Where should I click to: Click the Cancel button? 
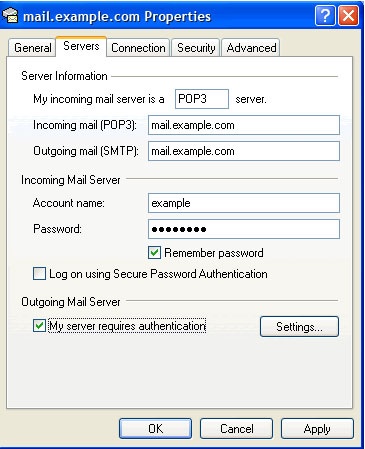coord(237,429)
